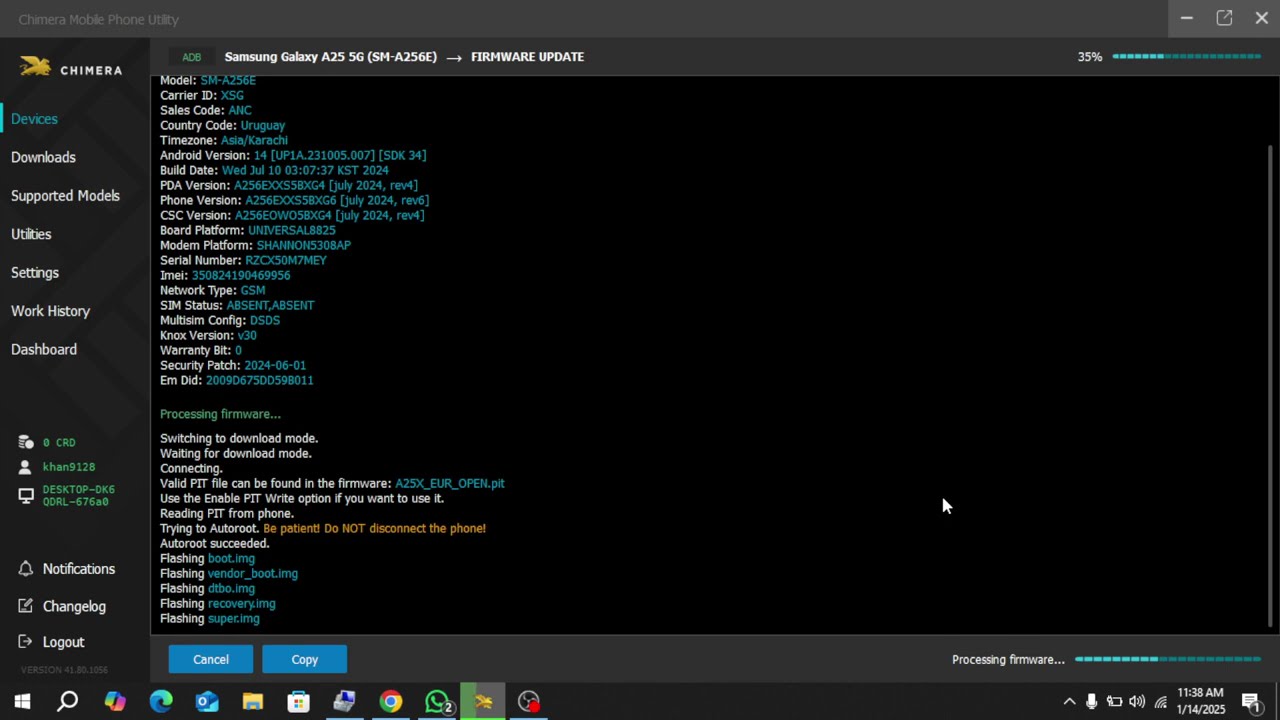
Task: Click the orange Do NOT disconnect warning
Action: (x=374, y=528)
